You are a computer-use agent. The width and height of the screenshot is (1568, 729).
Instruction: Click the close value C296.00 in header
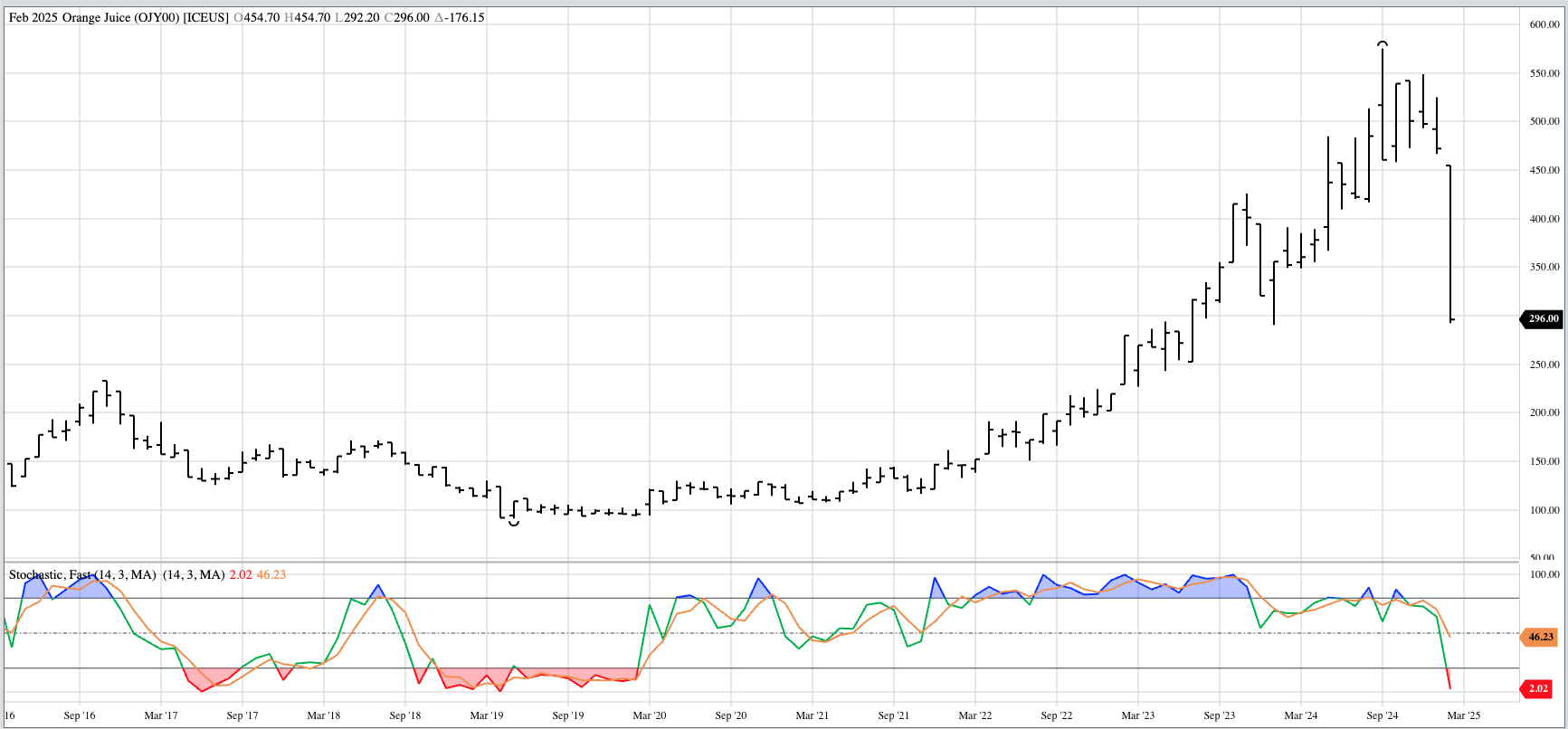point(406,18)
